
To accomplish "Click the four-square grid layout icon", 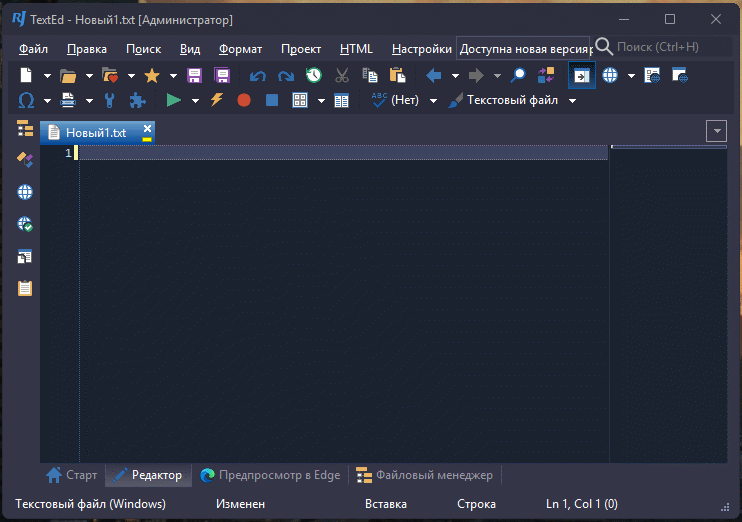I will coord(300,100).
